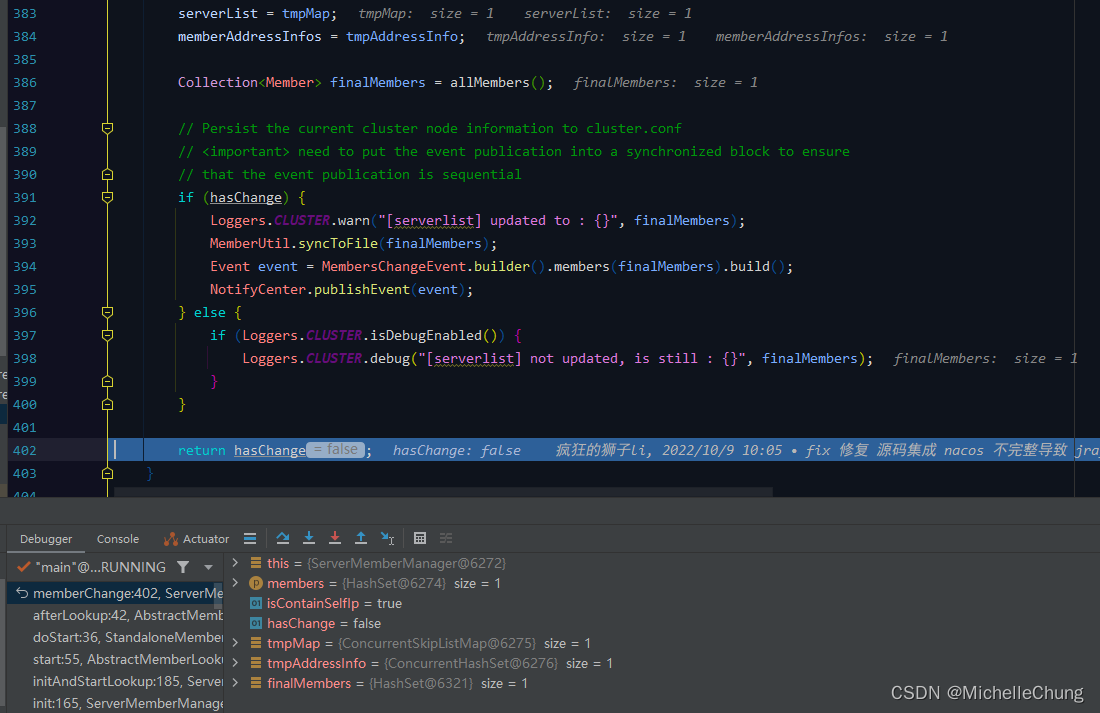
Task: Collapse the inner if fold at line 397
Action: point(107,335)
